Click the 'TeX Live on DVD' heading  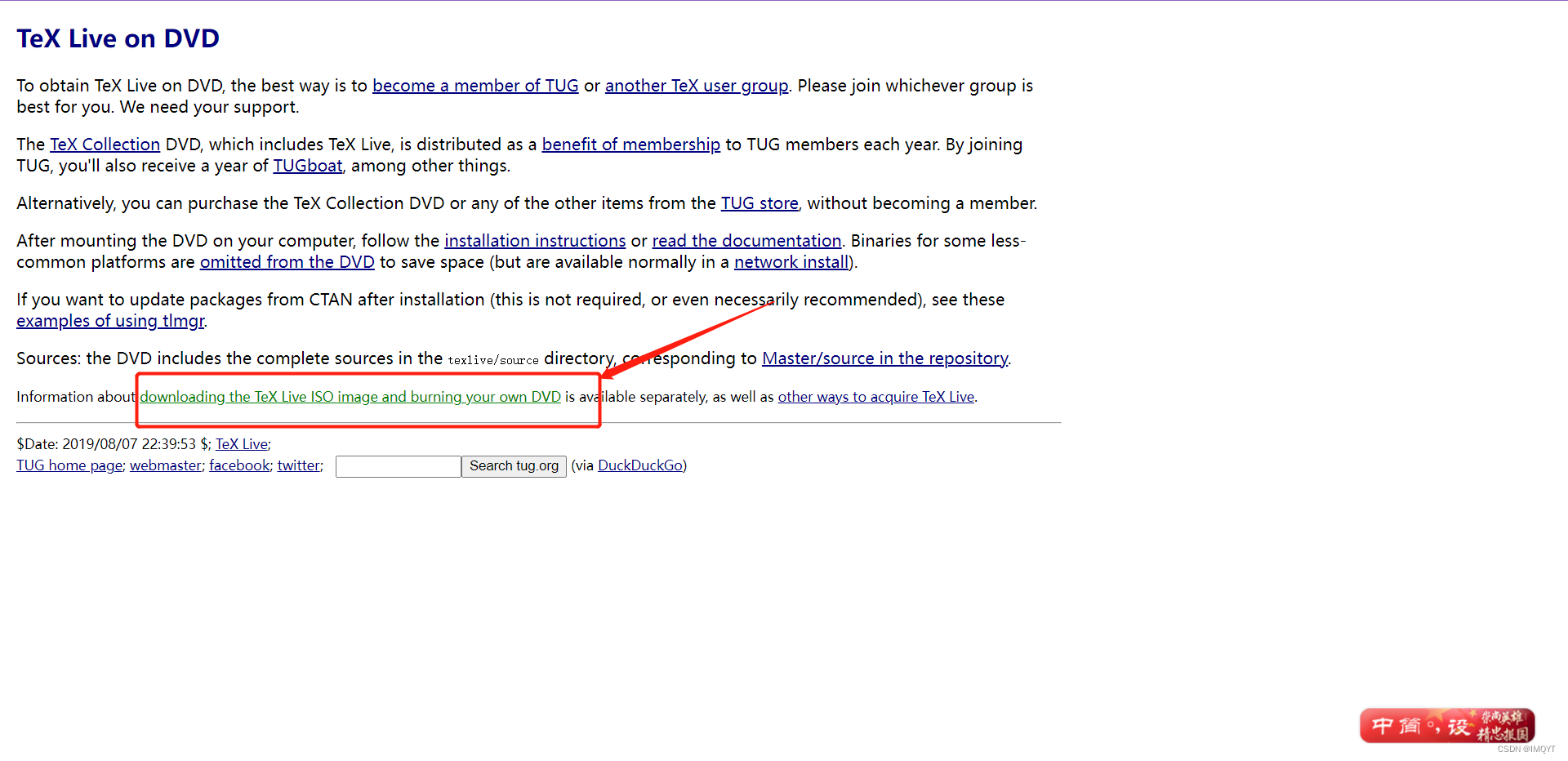(118, 38)
